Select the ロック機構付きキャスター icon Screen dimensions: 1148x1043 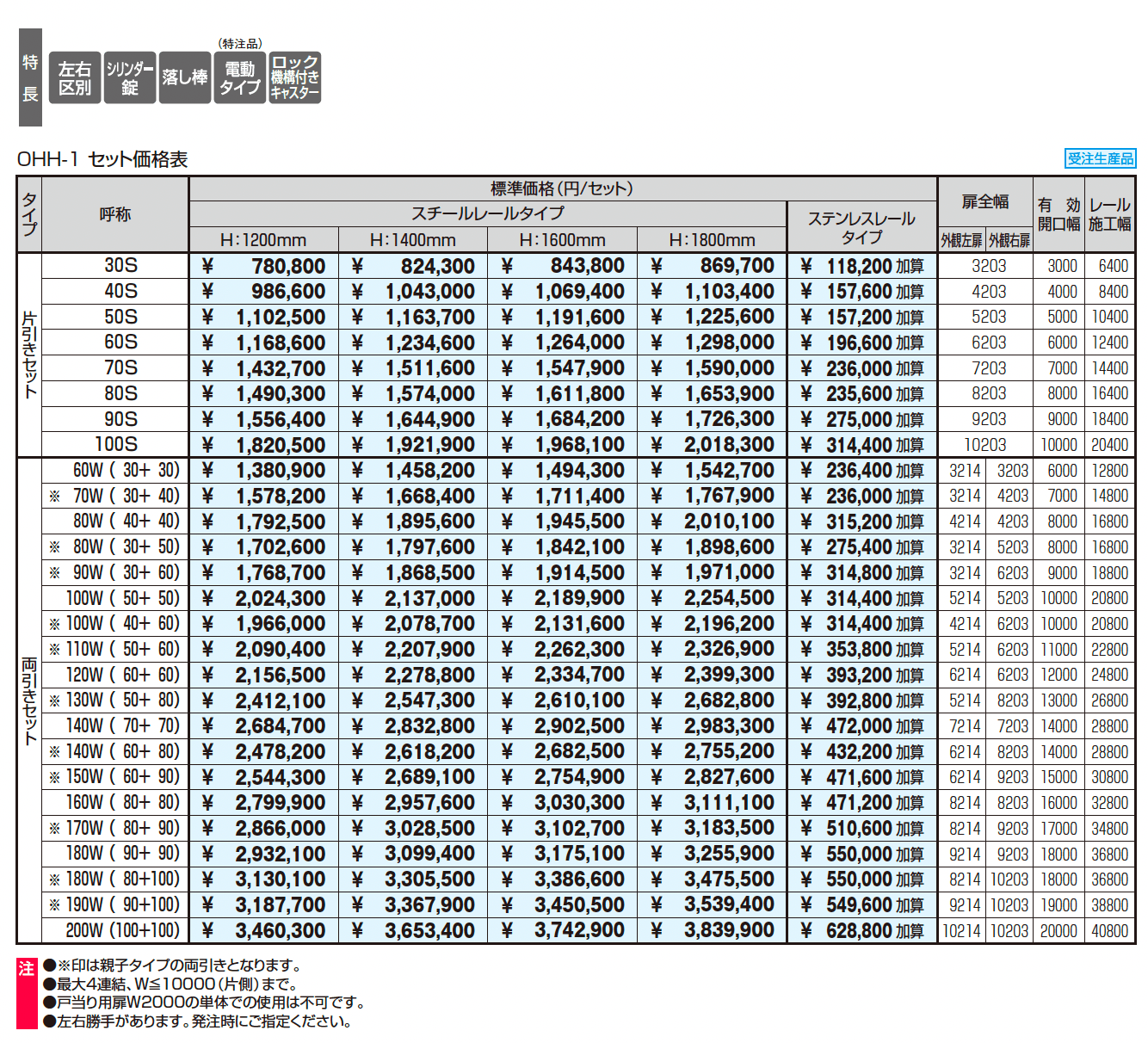294,78
